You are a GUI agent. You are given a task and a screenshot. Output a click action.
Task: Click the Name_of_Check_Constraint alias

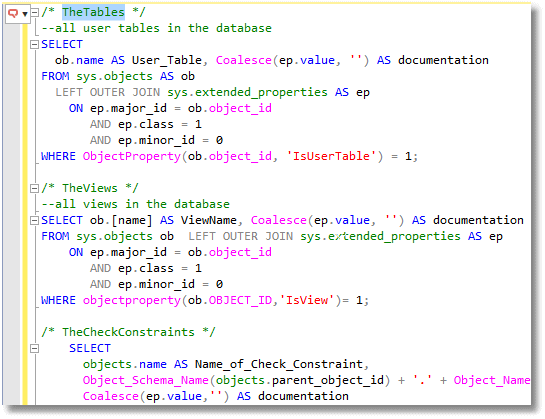pos(278,364)
